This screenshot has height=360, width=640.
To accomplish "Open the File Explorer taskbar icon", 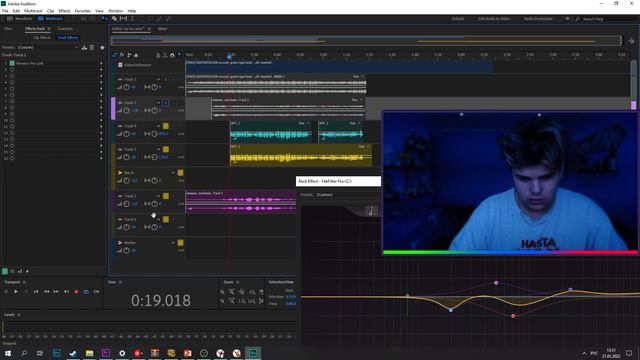I will 89,353.
